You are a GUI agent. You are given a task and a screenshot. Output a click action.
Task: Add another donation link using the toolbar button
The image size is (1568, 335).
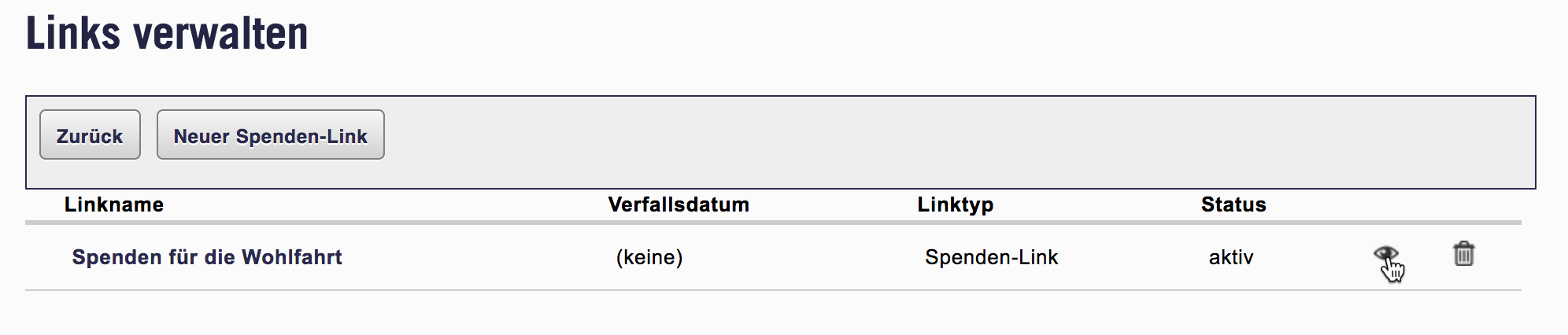click(x=270, y=135)
